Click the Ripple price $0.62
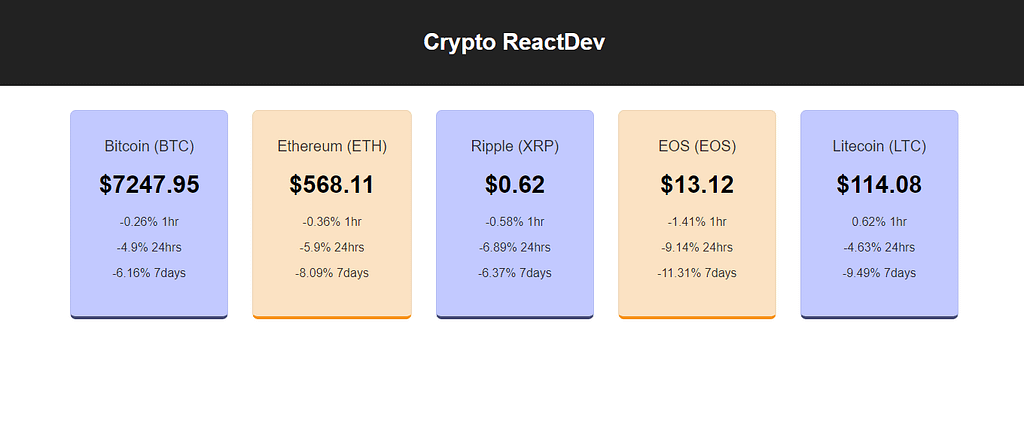Image resolution: width=1024 pixels, height=442 pixels. [x=515, y=185]
